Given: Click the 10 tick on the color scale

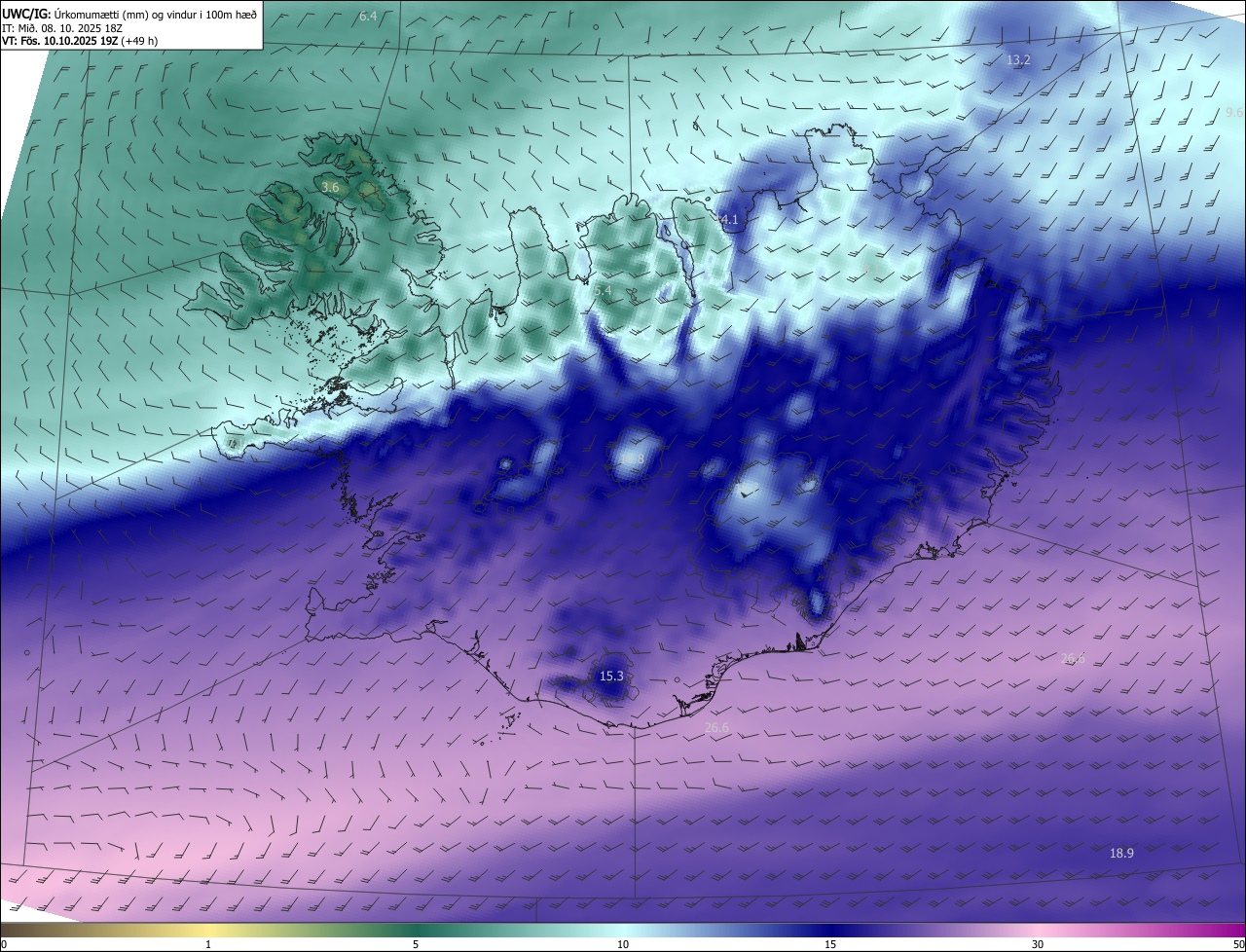Looking at the screenshot, I should (x=623, y=944).
